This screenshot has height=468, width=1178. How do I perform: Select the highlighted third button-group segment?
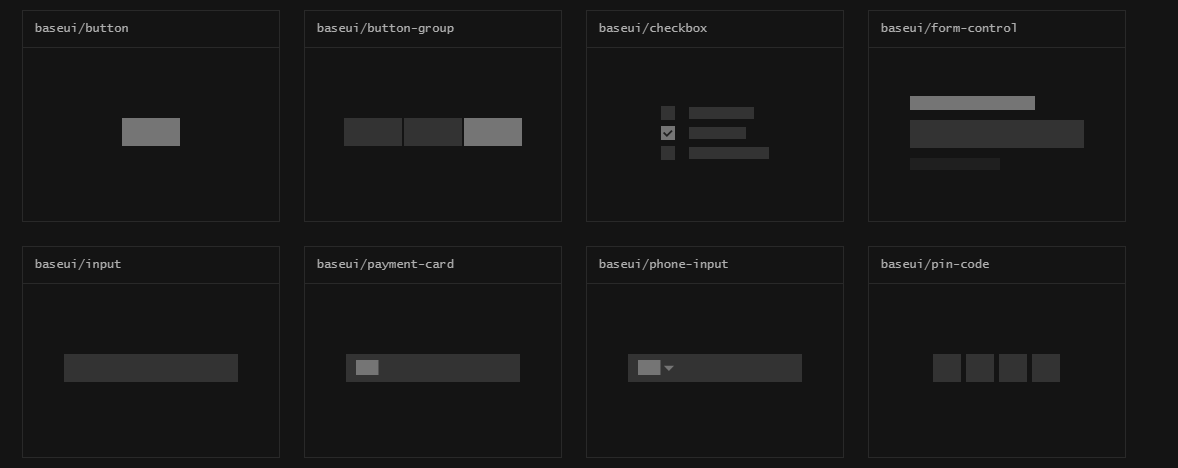tap(493, 132)
